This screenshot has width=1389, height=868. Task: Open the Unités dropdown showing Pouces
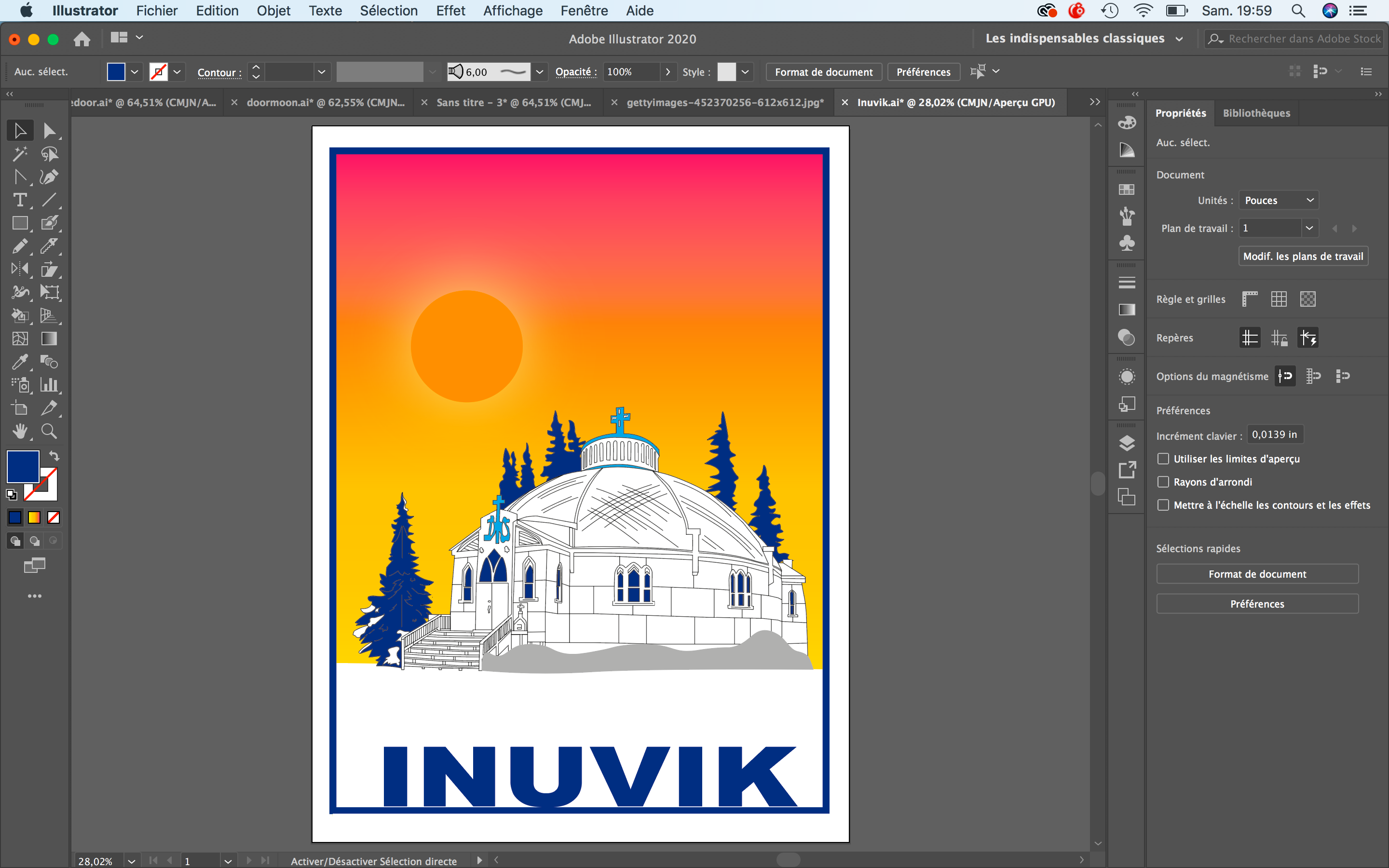[x=1278, y=200]
